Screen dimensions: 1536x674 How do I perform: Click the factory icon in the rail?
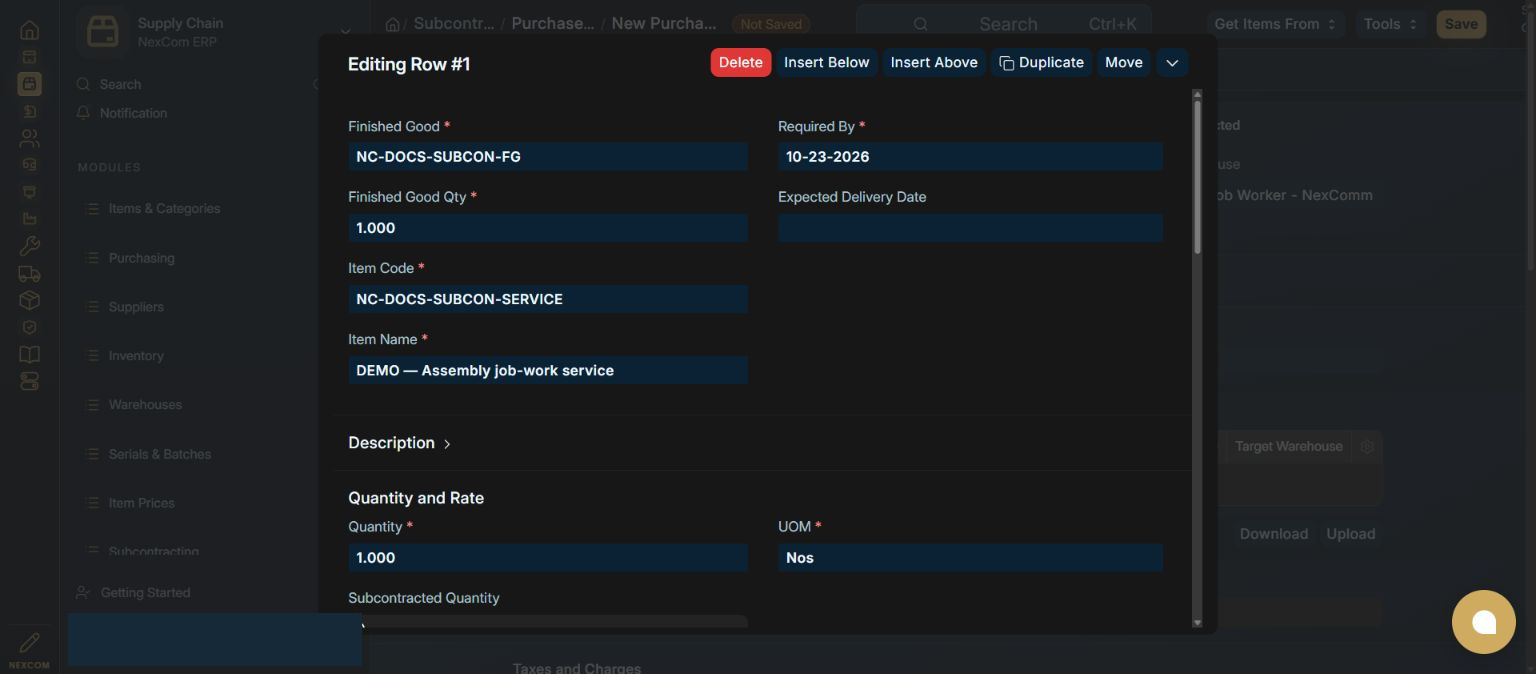pos(29,219)
